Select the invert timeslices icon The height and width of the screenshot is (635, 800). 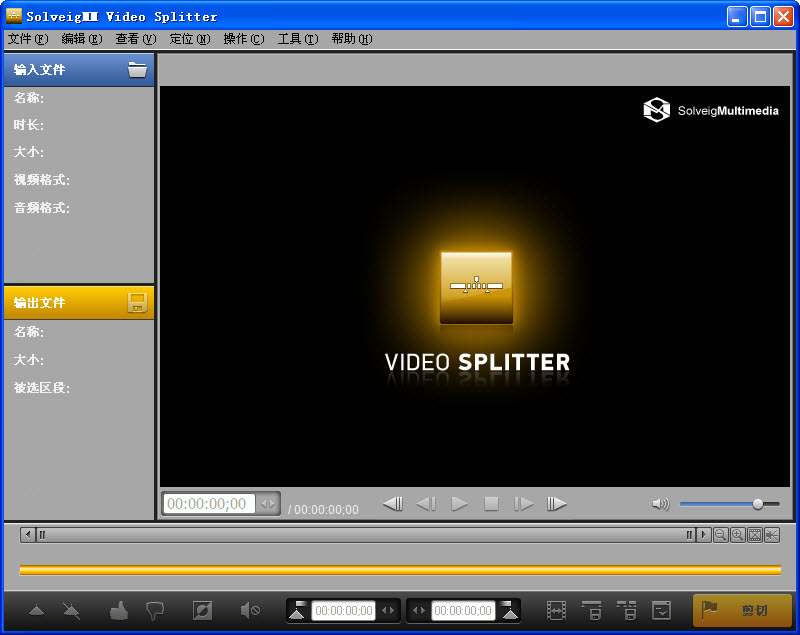(201, 610)
